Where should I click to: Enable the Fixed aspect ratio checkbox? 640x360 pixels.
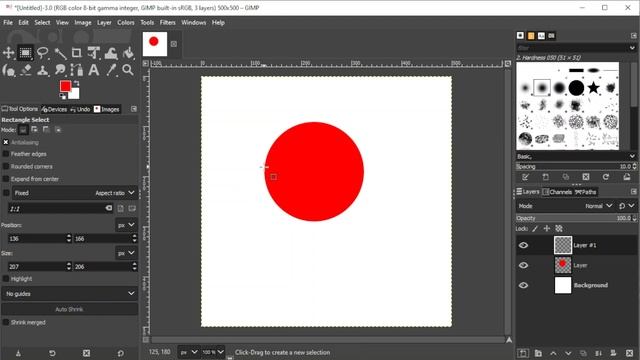point(6,193)
